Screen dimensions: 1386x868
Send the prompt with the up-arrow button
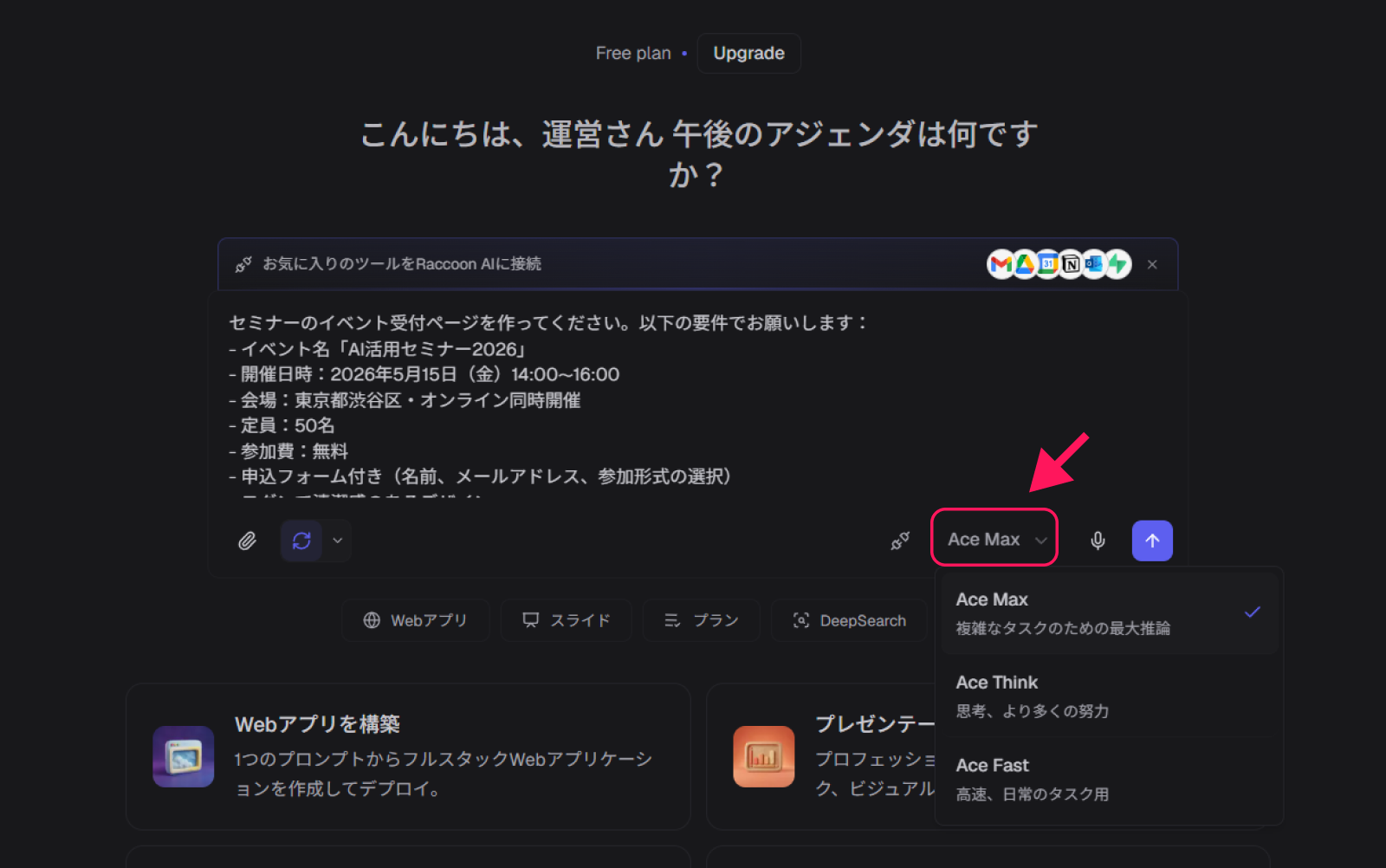(x=1152, y=541)
